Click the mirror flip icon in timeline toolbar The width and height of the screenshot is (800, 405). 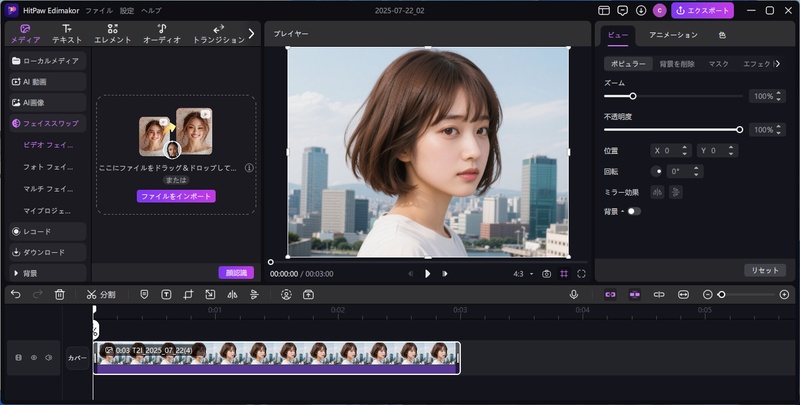[x=232, y=294]
